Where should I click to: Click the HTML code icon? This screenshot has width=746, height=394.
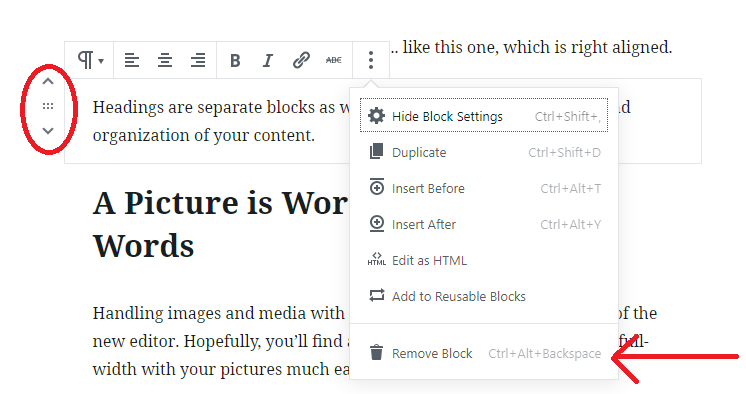(x=376, y=259)
